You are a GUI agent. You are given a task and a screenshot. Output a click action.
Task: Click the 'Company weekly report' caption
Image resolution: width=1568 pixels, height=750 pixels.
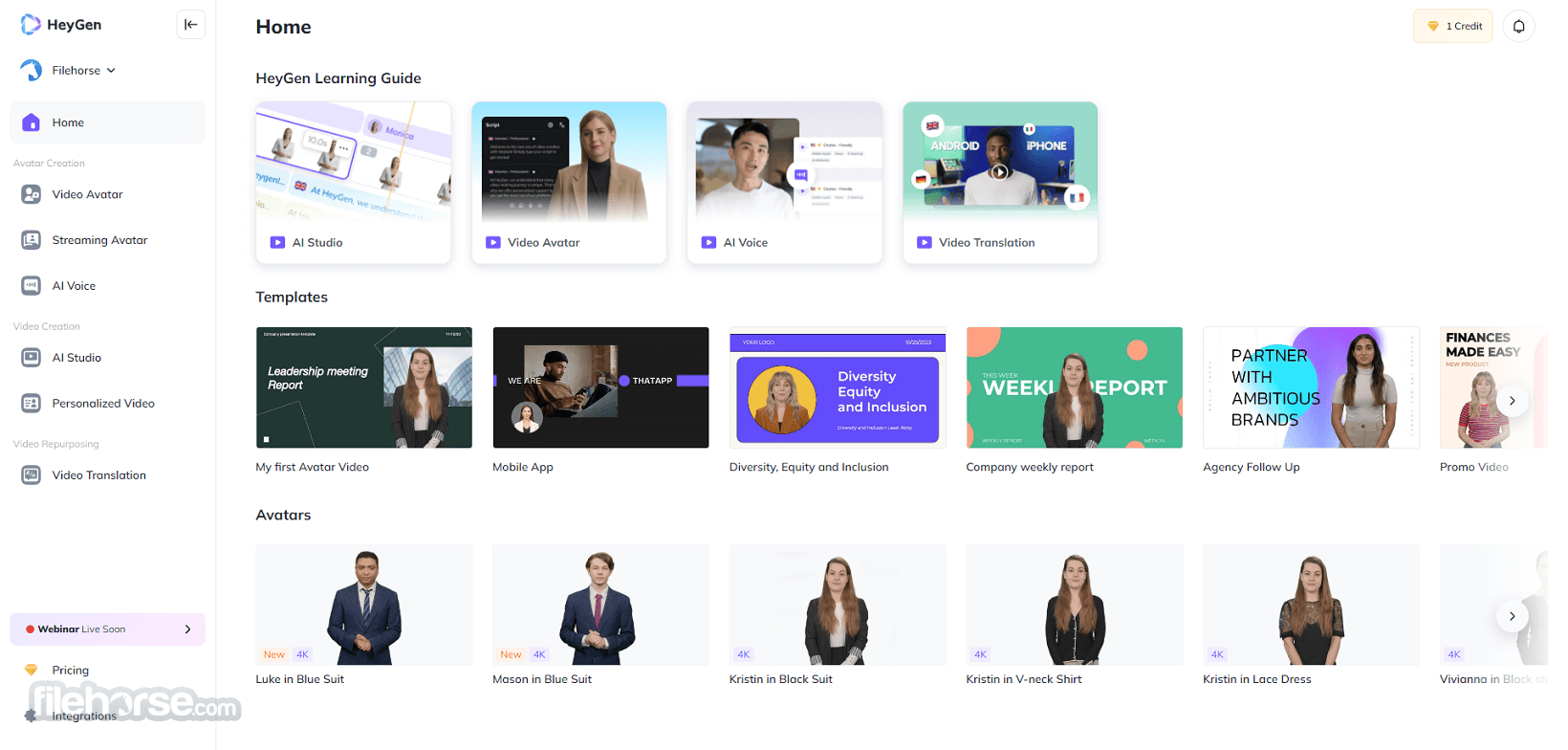click(x=1030, y=468)
